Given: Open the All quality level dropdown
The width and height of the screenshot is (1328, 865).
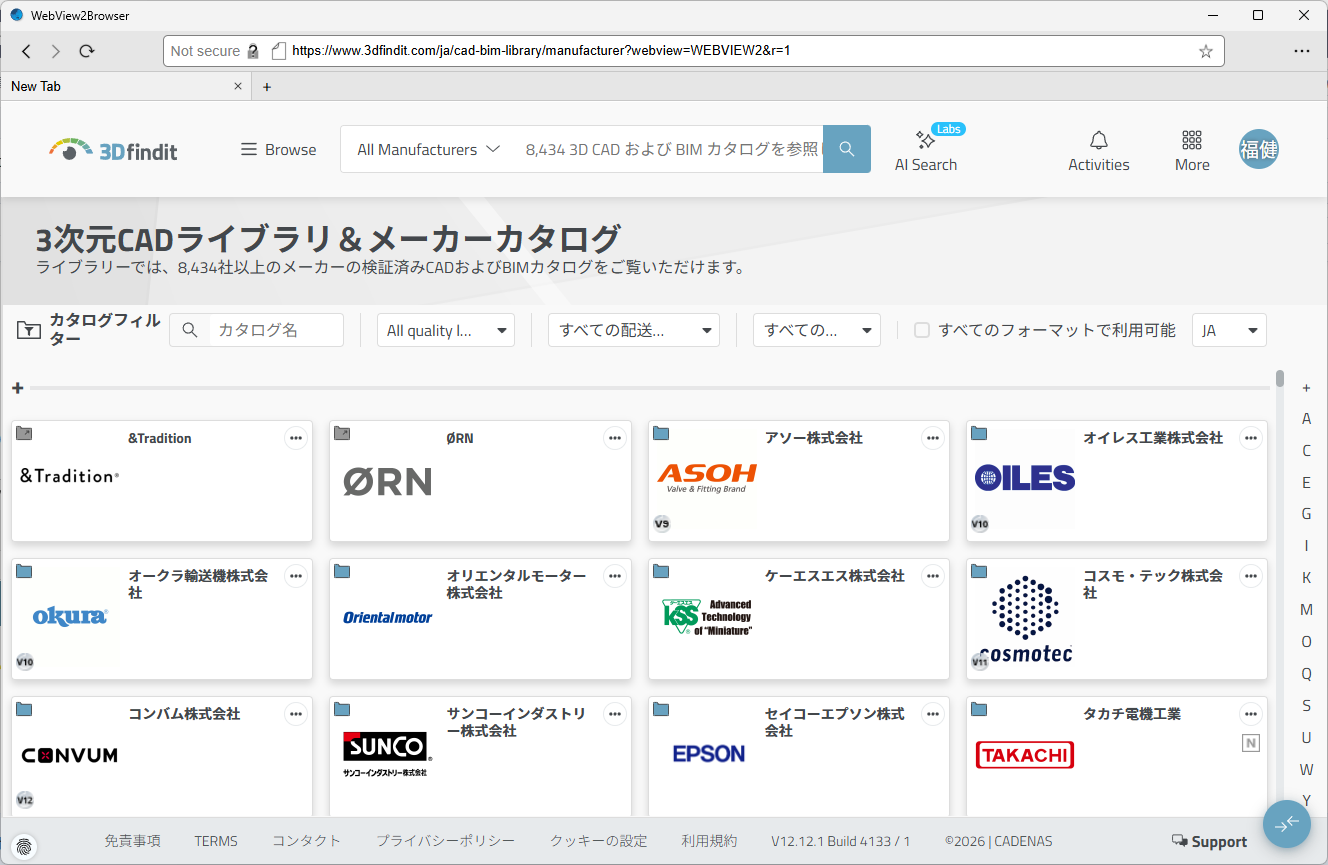Looking at the screenshot, I should click(x=445, y=330).
